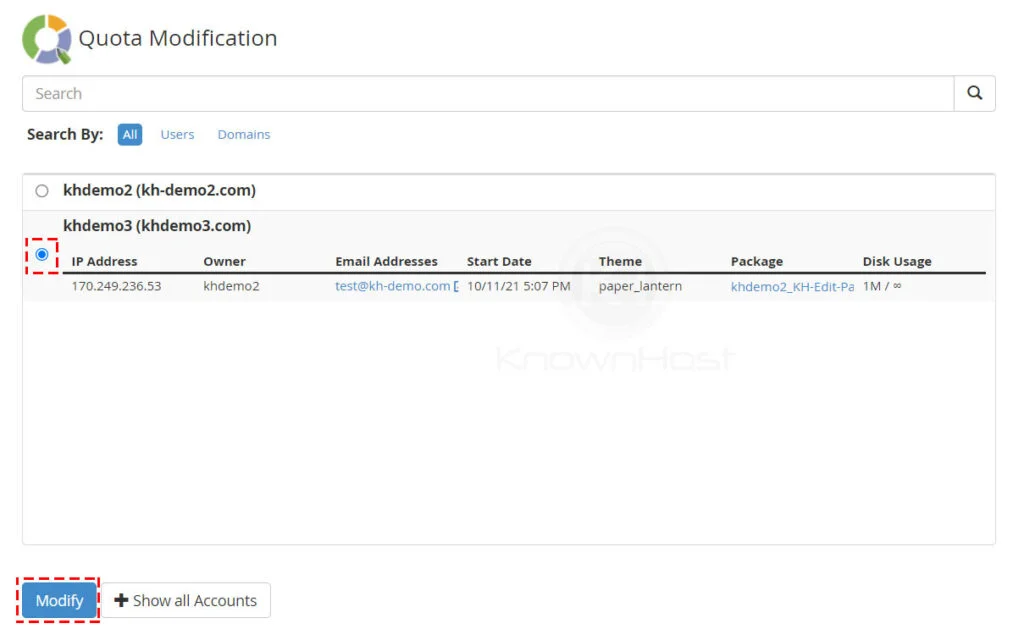
Task: Open the test@kh-demo.com email link
Action: (x=392, y=286)
